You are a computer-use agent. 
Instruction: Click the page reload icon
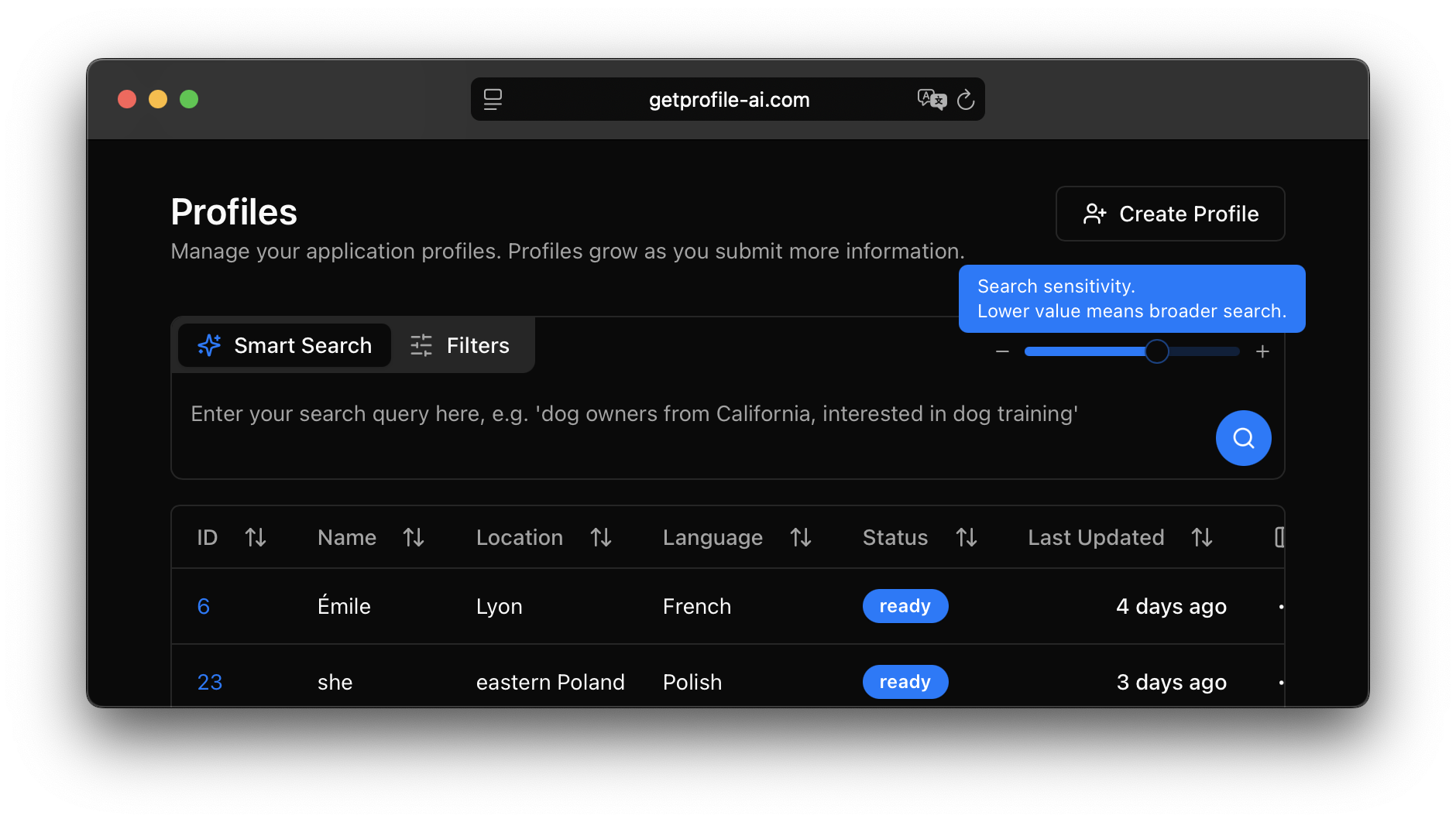[966, 99]
